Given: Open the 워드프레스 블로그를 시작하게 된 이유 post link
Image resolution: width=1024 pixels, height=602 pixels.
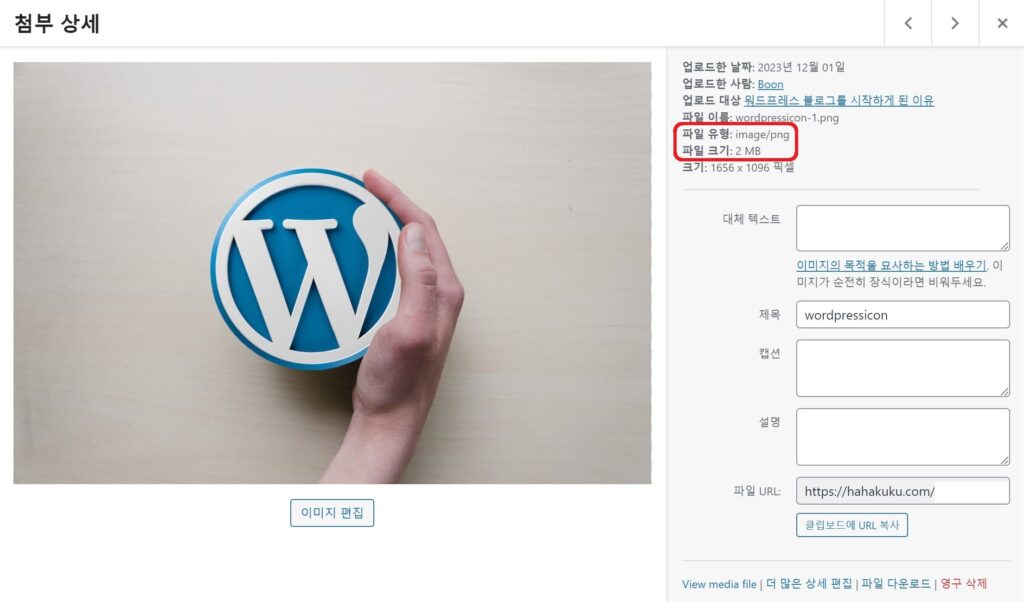Looking at the screenshot, I should (839, 101).
